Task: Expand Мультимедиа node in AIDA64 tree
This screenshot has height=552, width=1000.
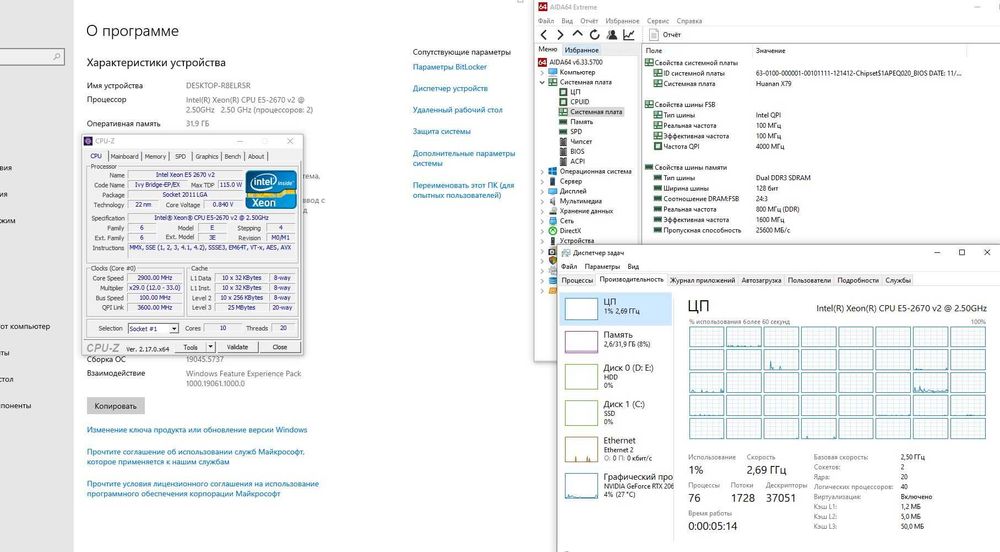Action: [x=542, y=201]
